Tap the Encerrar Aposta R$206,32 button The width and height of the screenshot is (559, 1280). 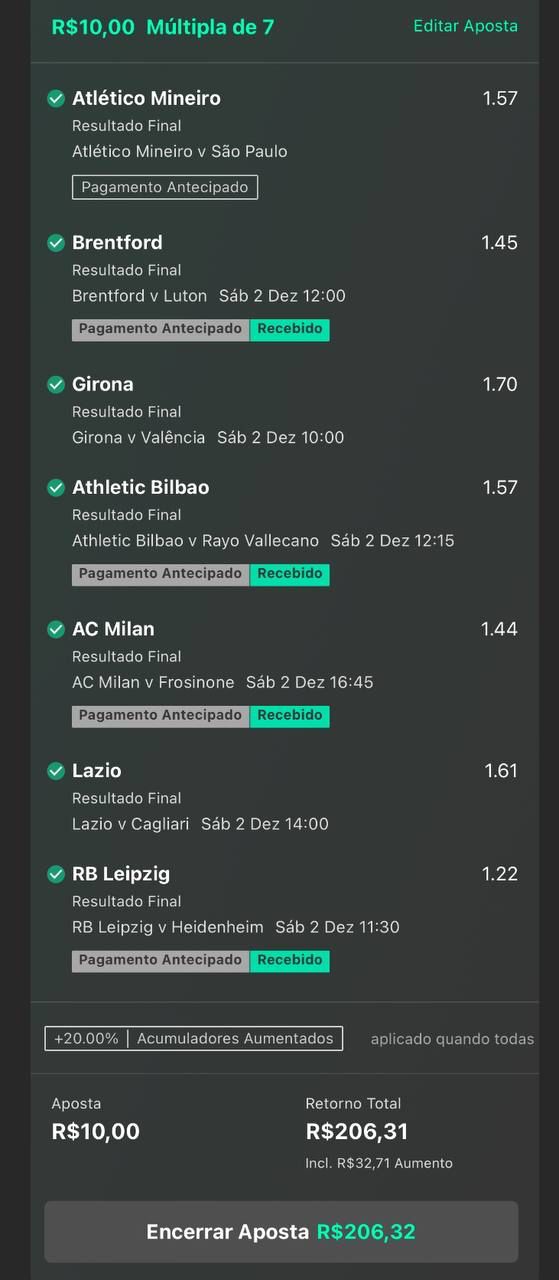click(281, 1232)
